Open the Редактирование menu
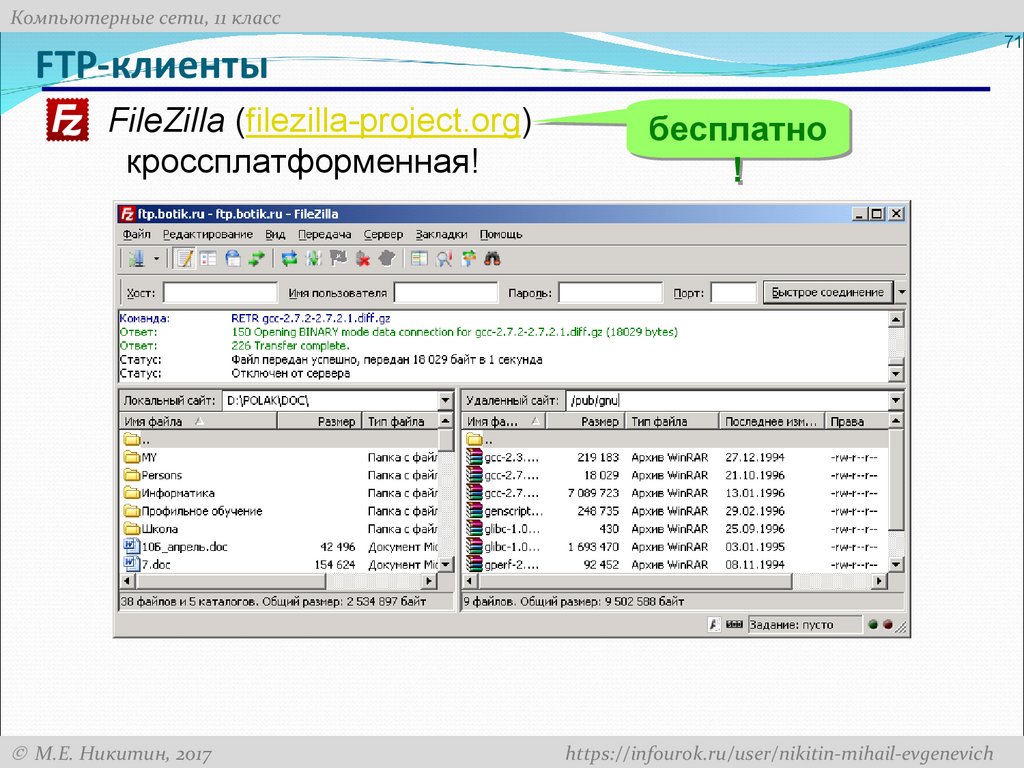1024x768 pixels. pyautogui.click(x=208, y=234)
